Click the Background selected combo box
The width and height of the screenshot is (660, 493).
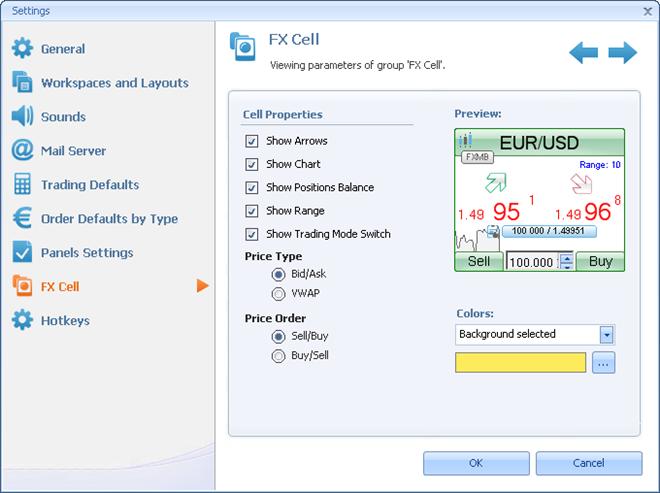[535, 335]
